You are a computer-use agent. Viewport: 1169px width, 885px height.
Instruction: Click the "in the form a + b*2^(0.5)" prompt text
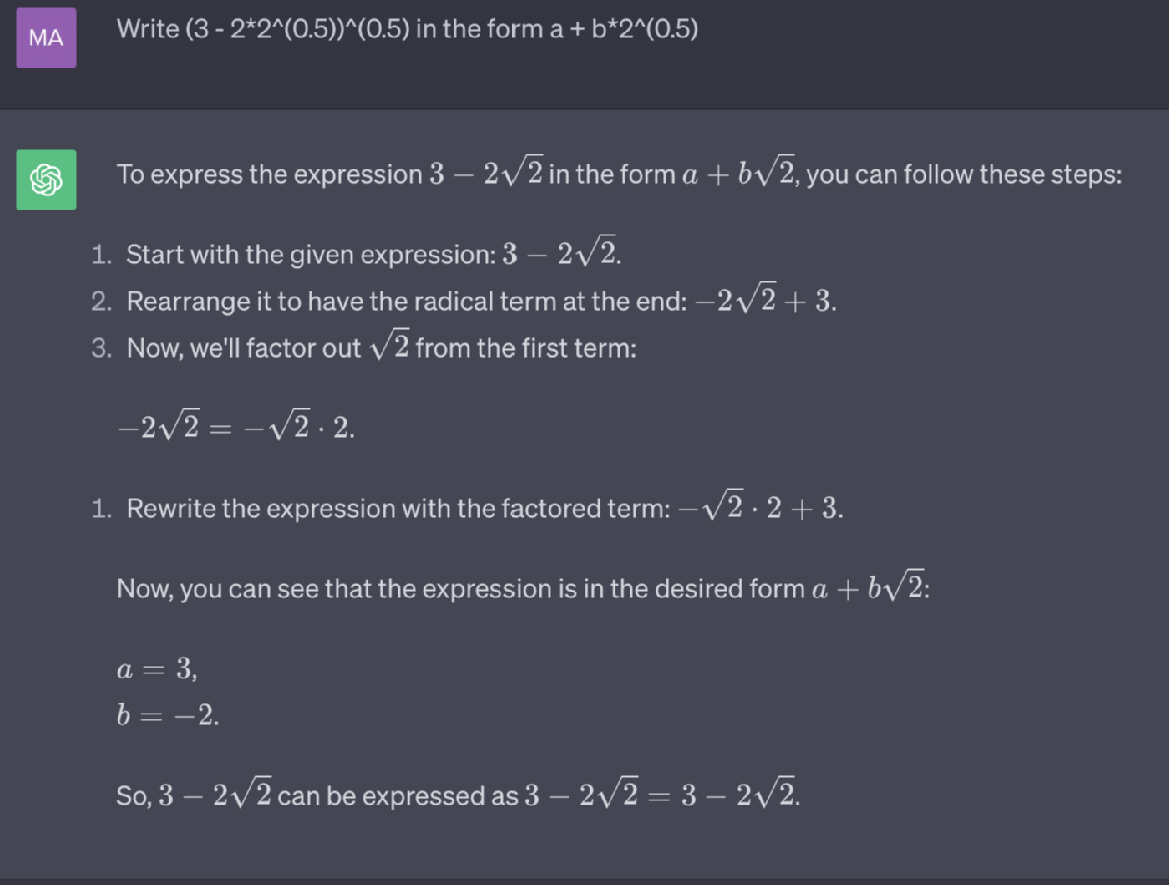click(557, 29)
